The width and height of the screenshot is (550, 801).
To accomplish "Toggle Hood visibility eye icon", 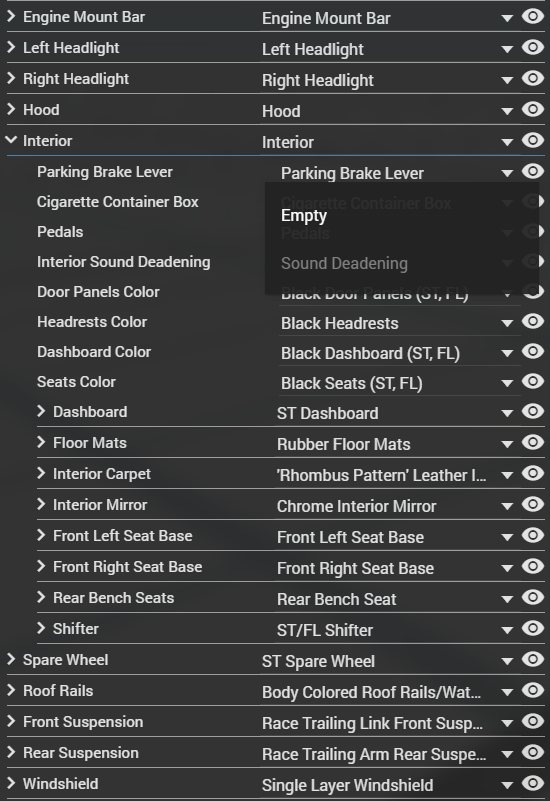I will tap(533, 109).
